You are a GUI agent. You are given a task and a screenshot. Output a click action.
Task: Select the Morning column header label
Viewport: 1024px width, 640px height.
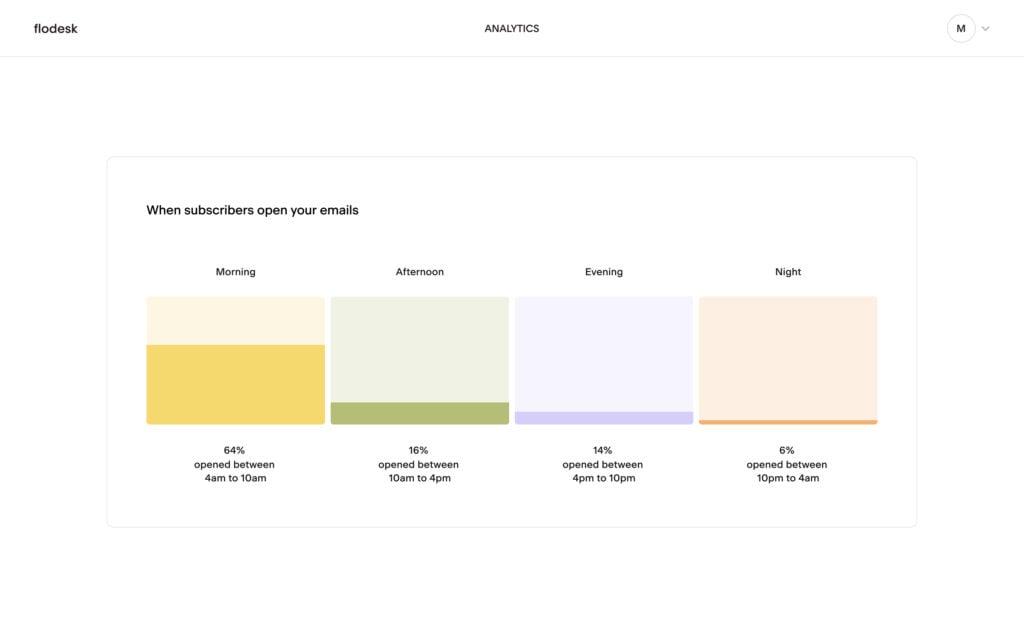[235, 271]
